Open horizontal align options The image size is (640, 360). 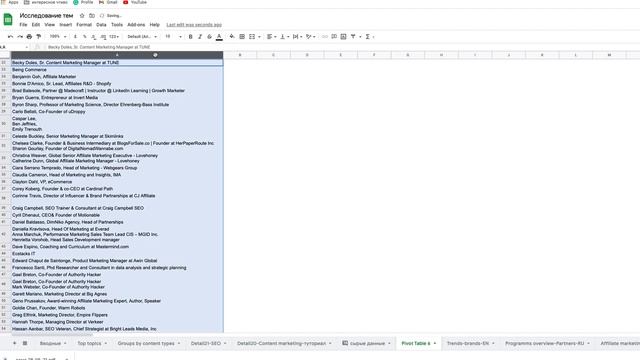pos(271,37)
